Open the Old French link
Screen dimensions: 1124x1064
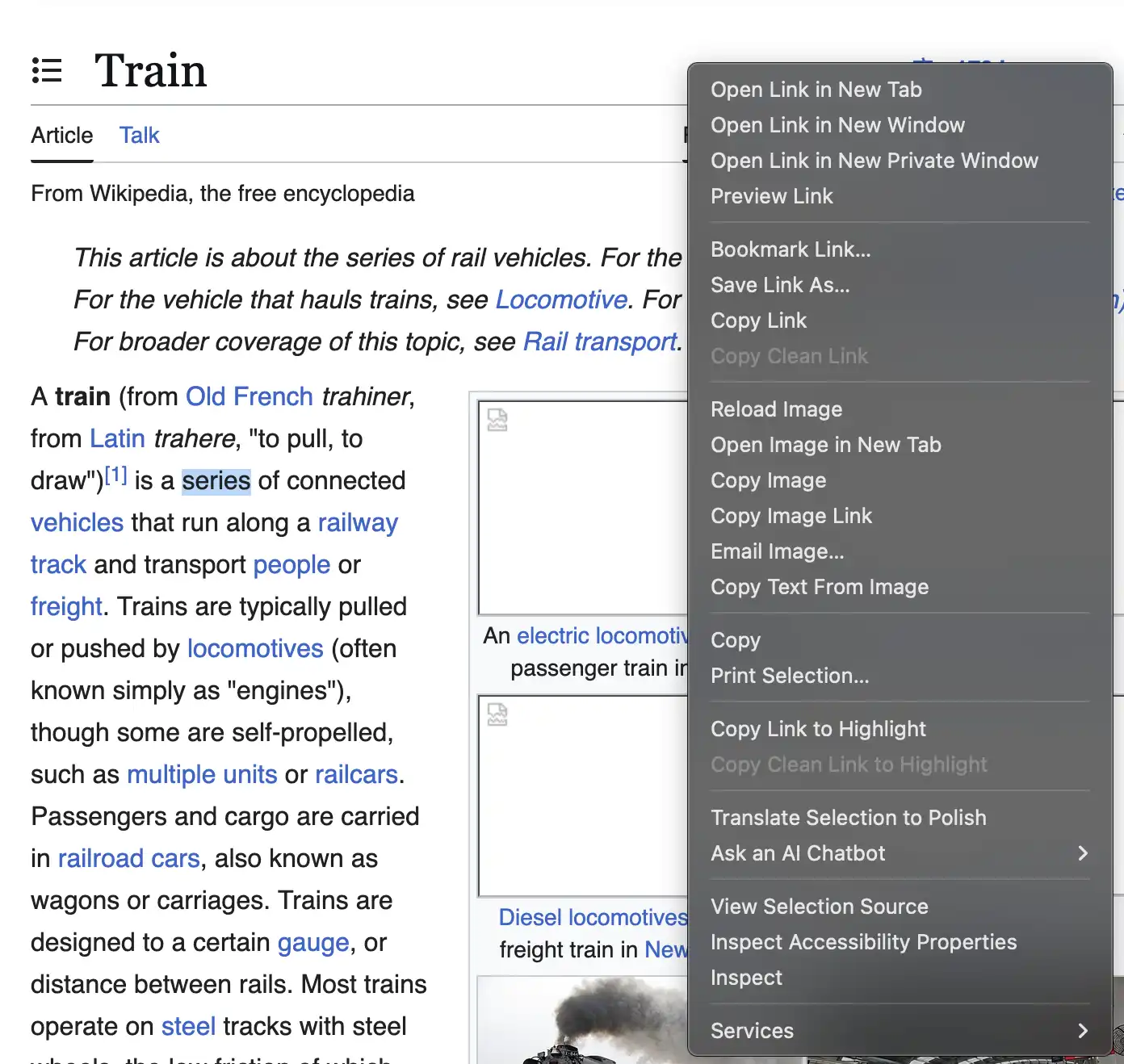coord(249,396)
